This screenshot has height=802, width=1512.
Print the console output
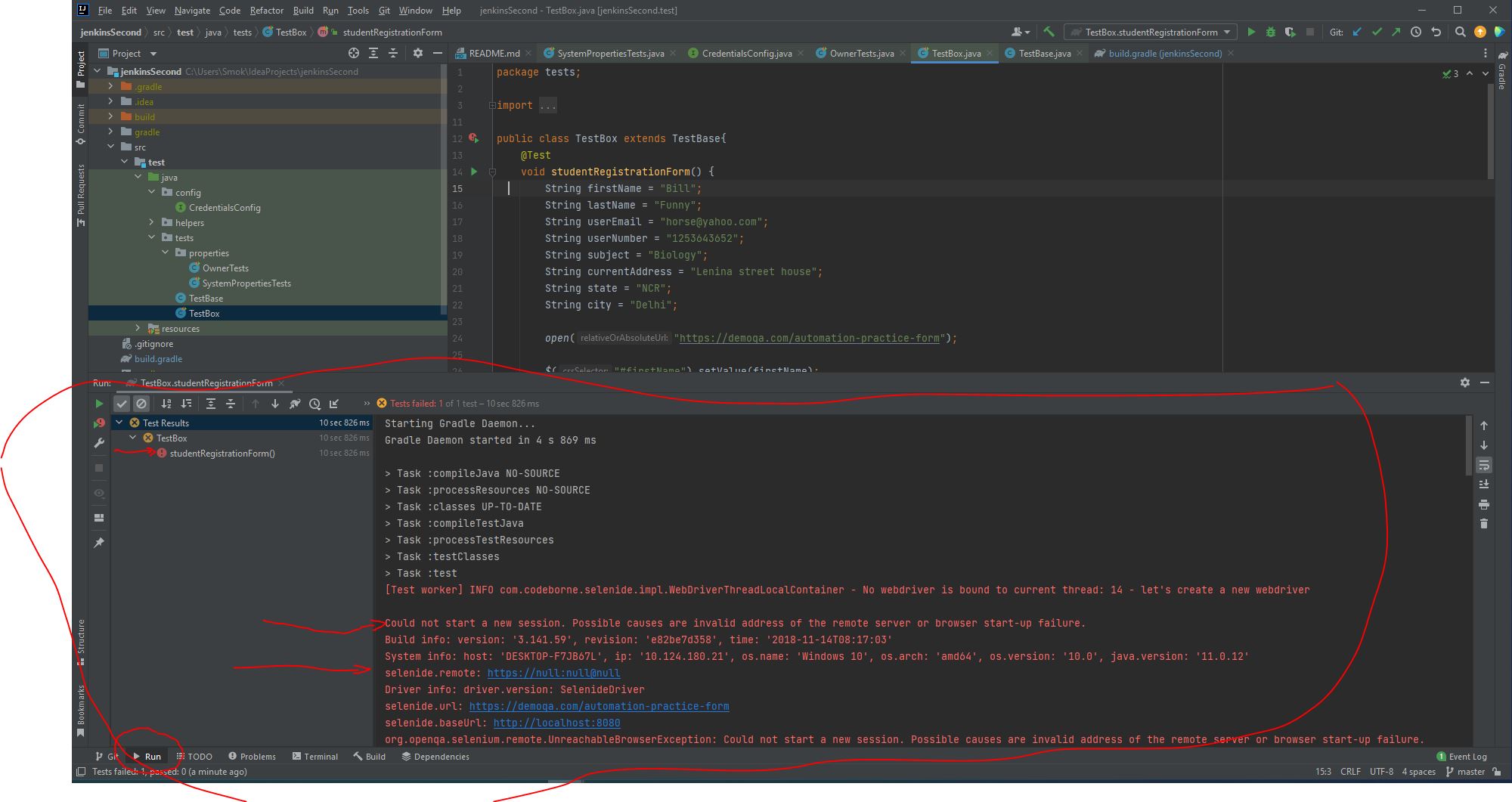coord(1484,504)
